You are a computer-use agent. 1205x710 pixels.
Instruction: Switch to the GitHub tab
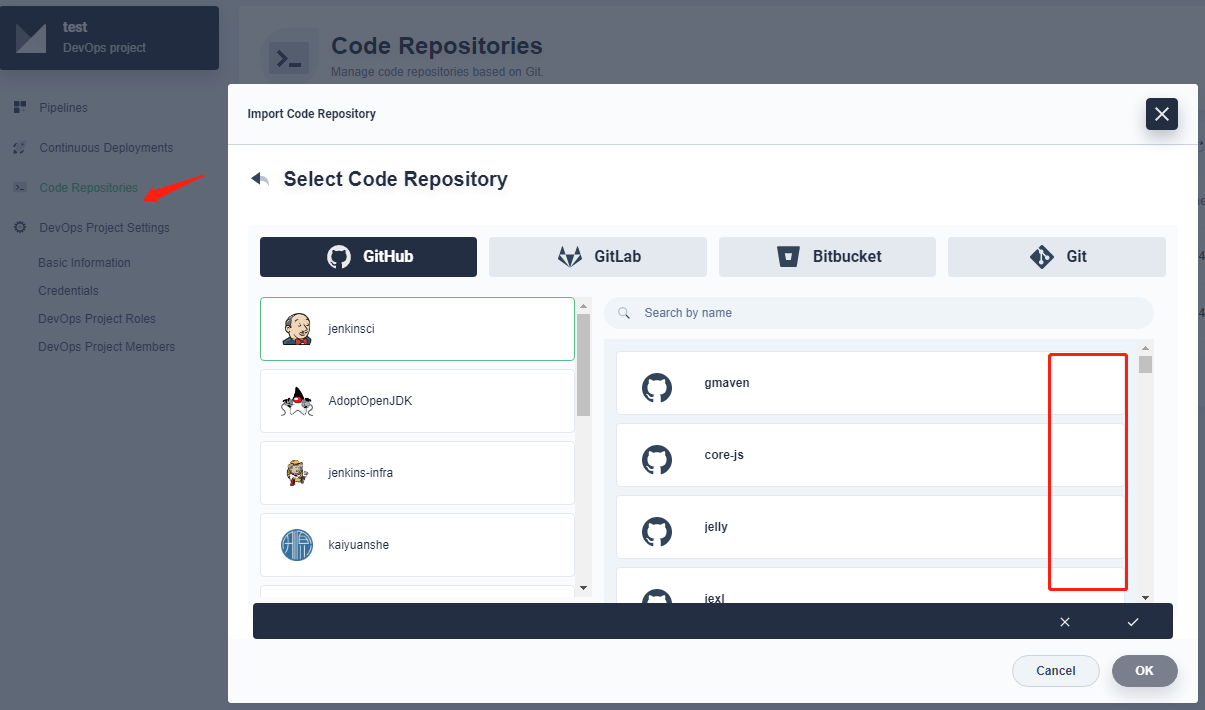[x=368, y=257]
